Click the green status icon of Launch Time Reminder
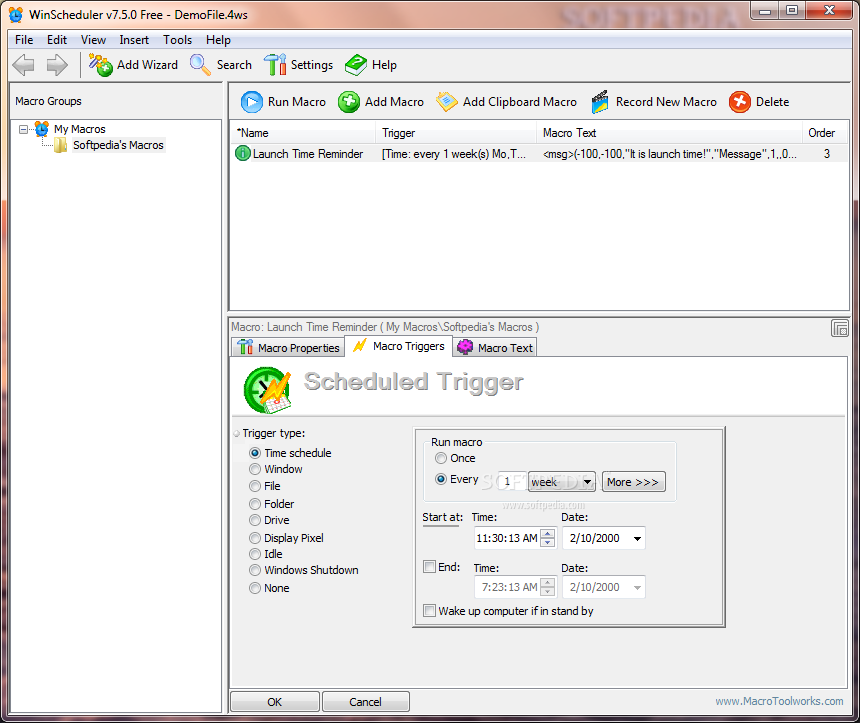860x723 pixels. [242, 154]
